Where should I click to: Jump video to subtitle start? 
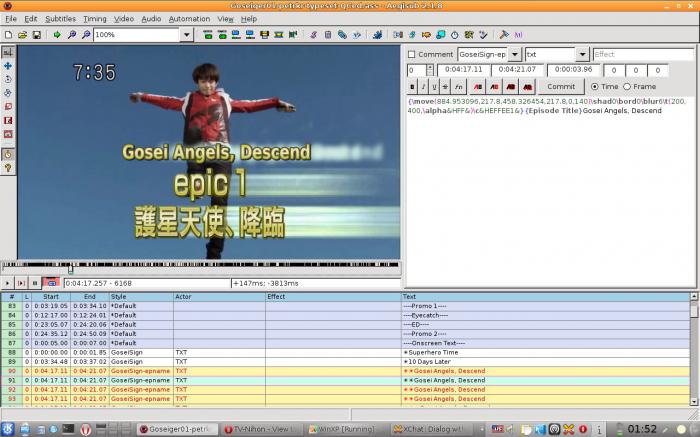pos(208,34)
